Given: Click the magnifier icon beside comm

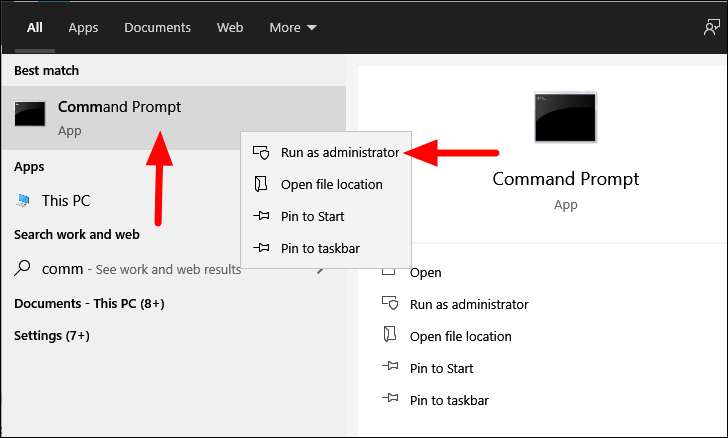Looking at the screenshot, I should (22, 268).
